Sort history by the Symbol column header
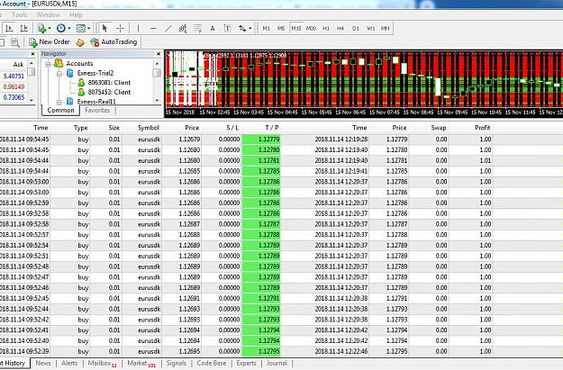Image resolution: width=563 pixels, height=370 pixels. coord(148,128)
